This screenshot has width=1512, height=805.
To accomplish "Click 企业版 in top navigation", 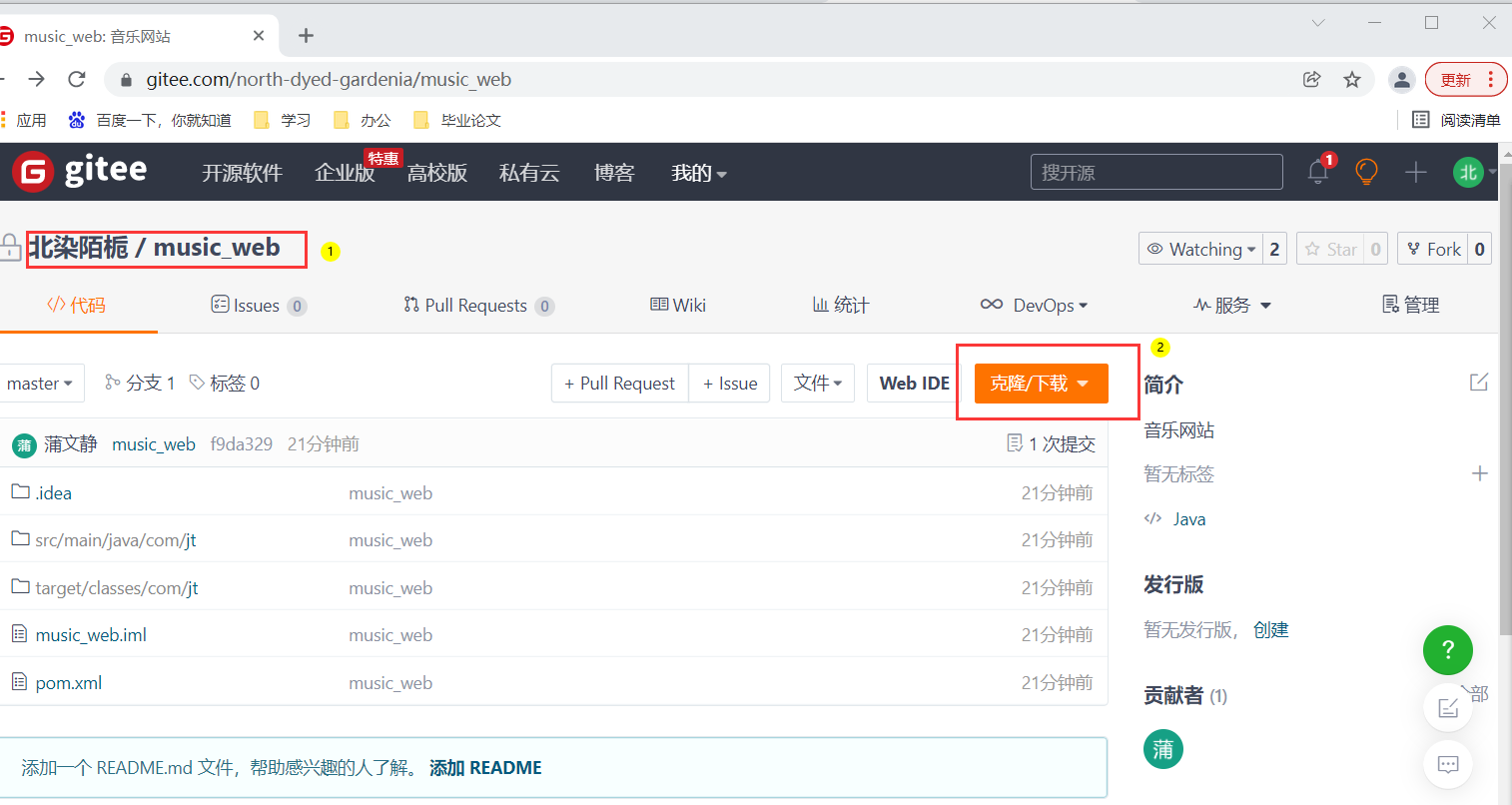I will point(345,173).
